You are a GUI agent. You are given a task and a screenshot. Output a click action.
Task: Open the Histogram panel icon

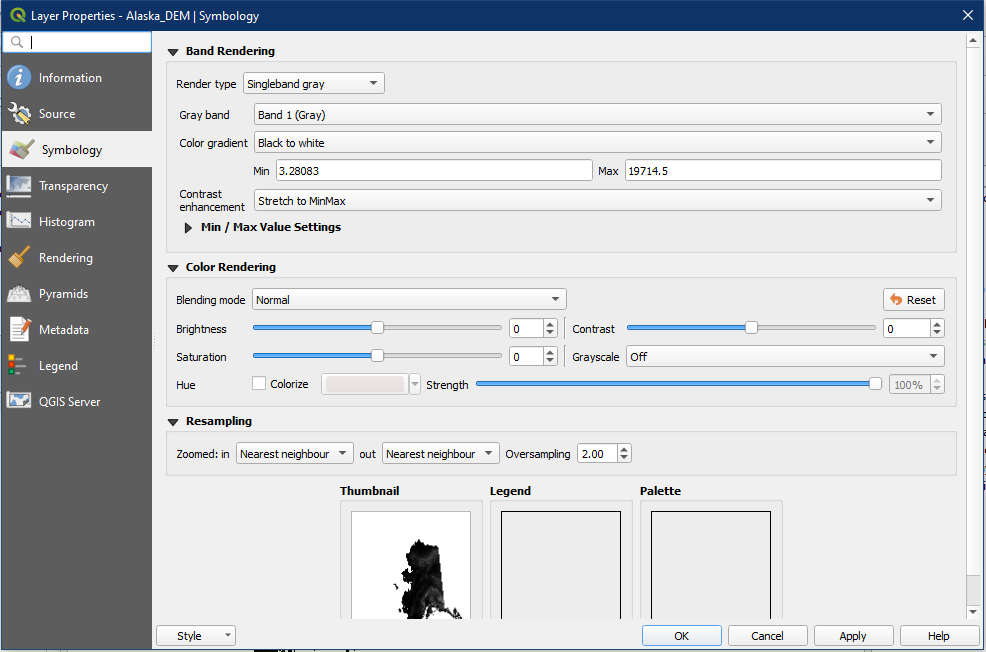point(19,222)
